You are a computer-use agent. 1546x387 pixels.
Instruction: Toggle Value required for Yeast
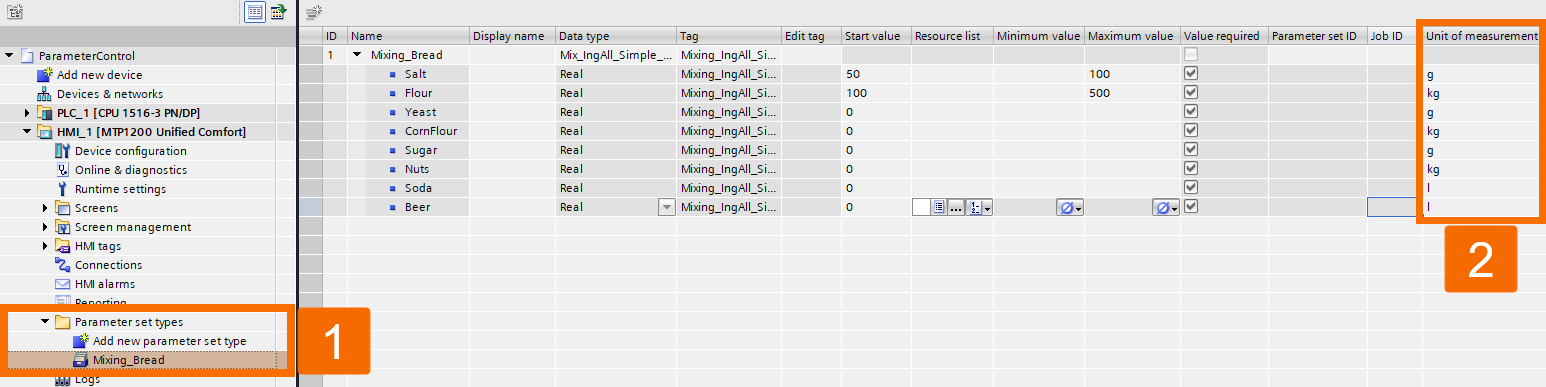pos(1191,112)
